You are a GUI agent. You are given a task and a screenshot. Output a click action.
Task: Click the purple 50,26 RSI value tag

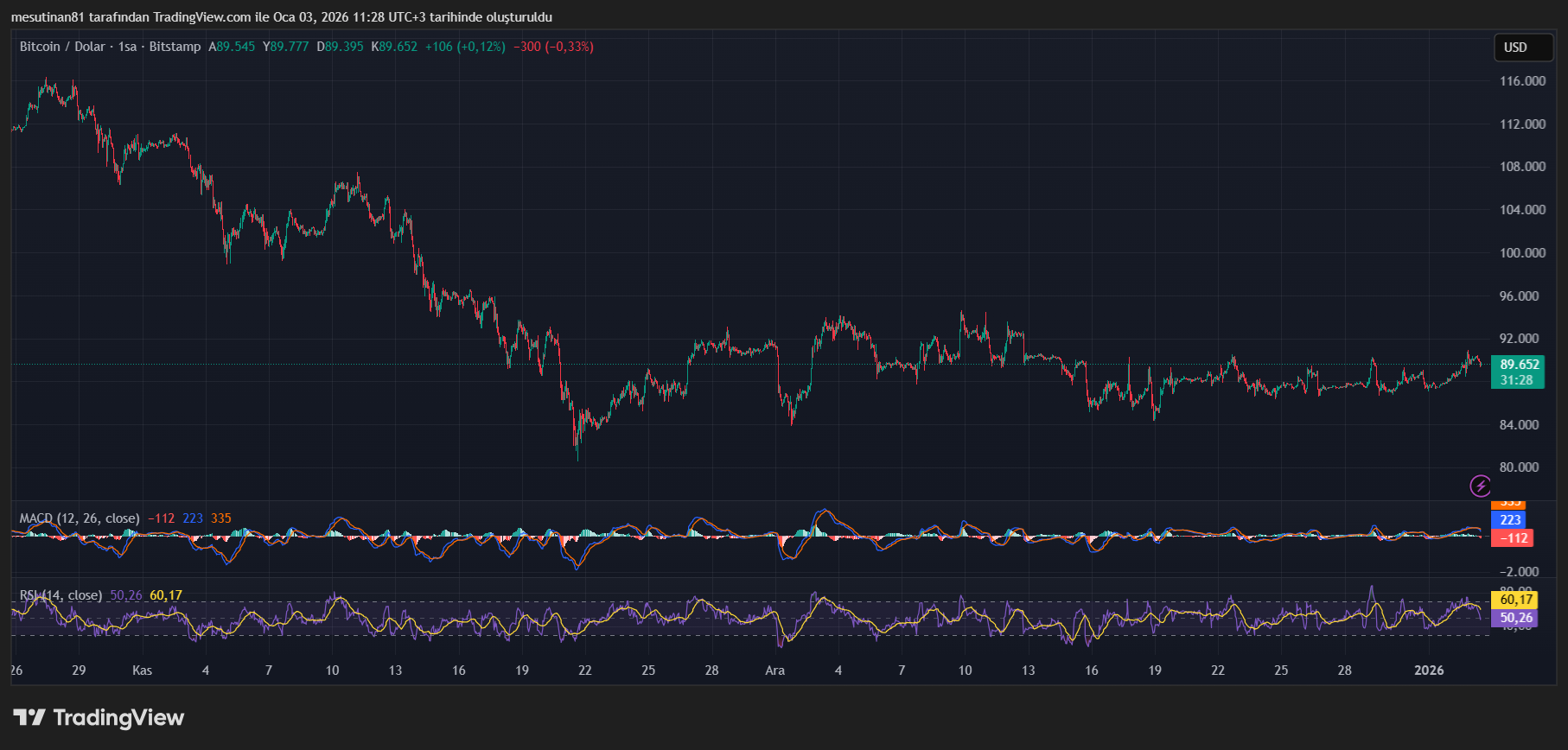[1515, 618]
